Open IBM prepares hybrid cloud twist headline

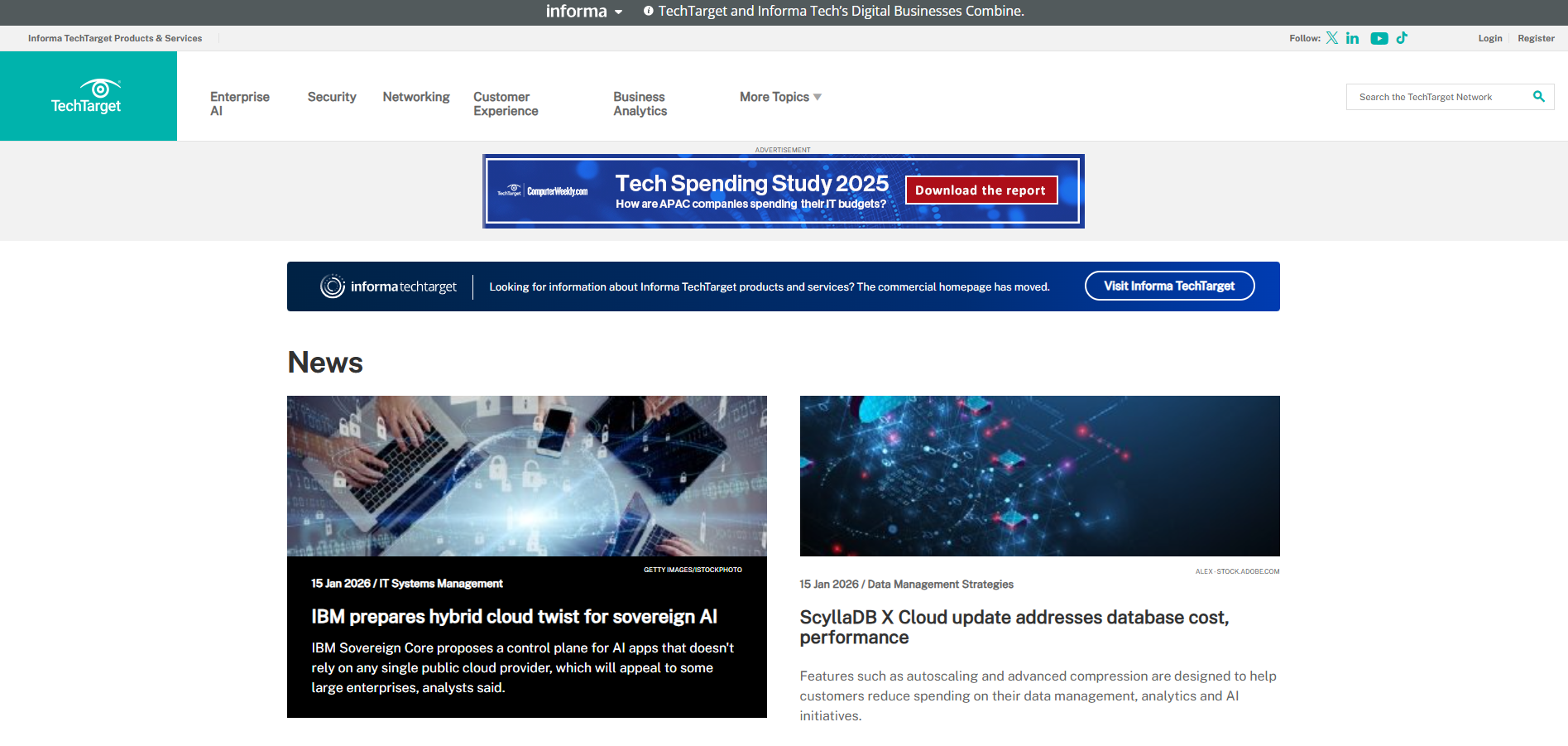[514, 617]
